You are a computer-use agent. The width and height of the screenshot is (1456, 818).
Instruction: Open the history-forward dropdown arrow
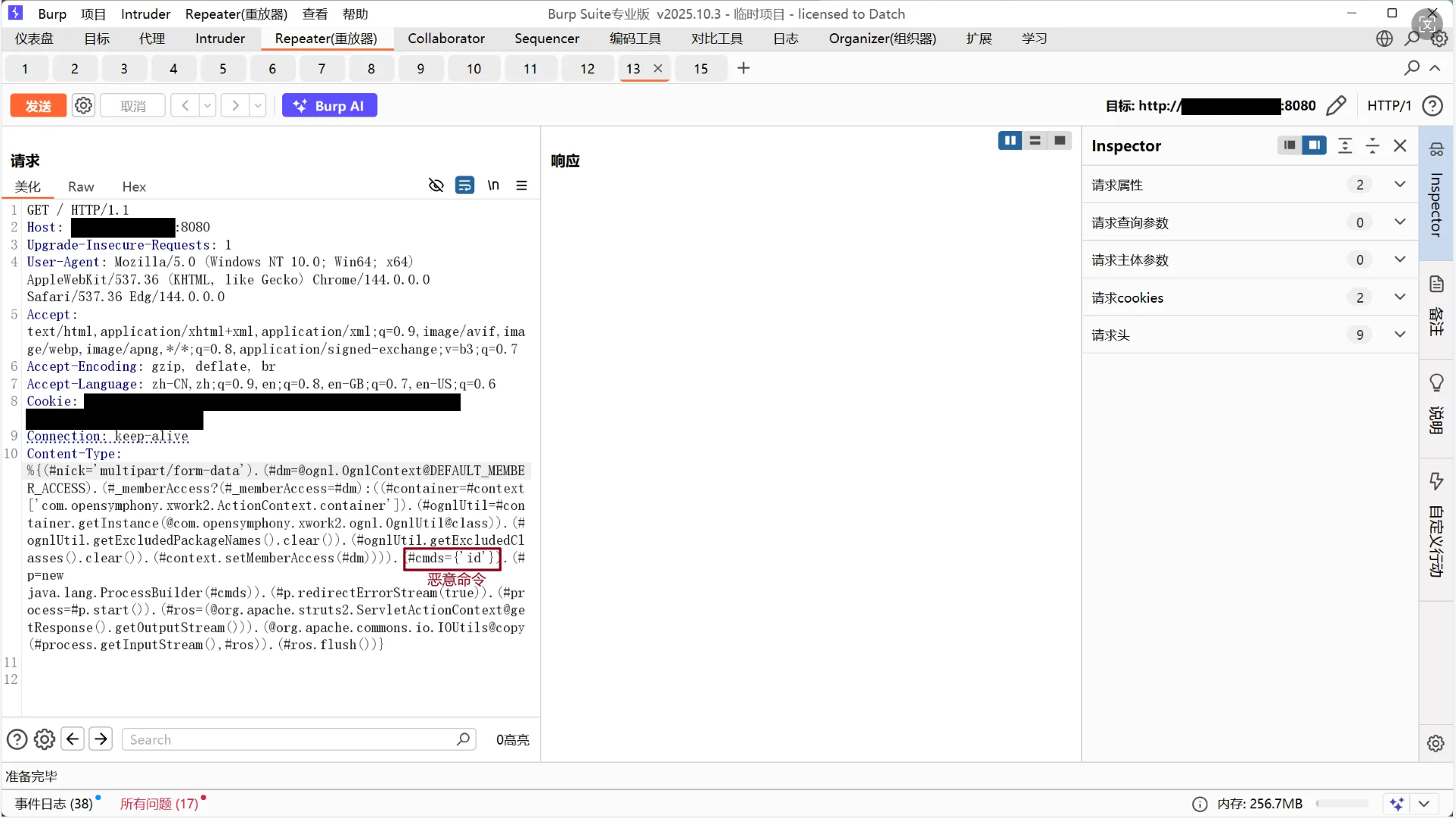[x=258, y=106]
